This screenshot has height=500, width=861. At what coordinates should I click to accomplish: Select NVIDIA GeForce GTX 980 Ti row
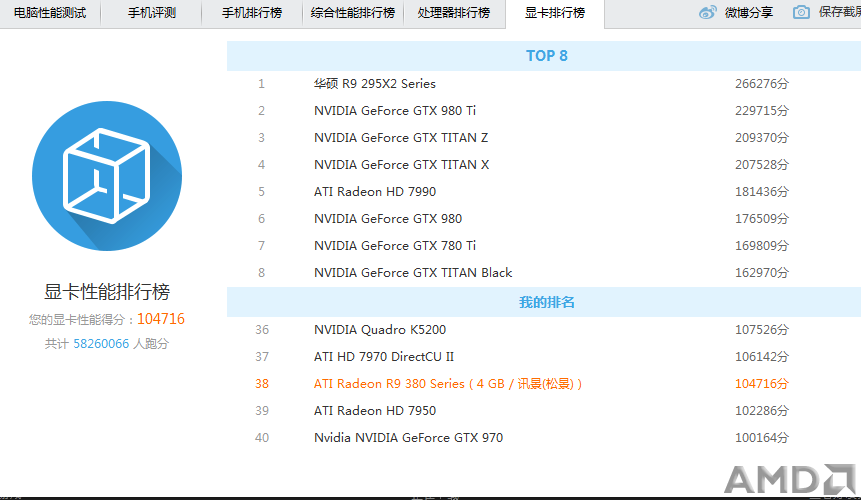(x=544, y=111)
